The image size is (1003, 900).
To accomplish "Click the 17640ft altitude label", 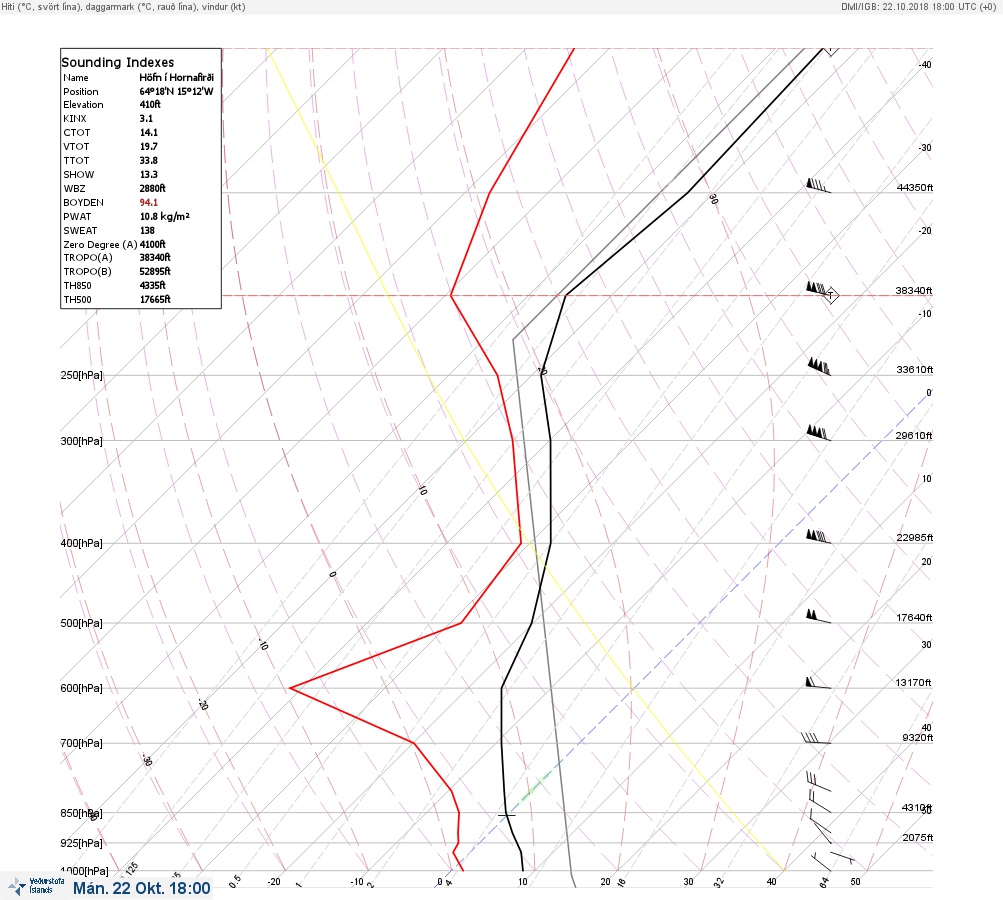I will click(x=914, y=617).
